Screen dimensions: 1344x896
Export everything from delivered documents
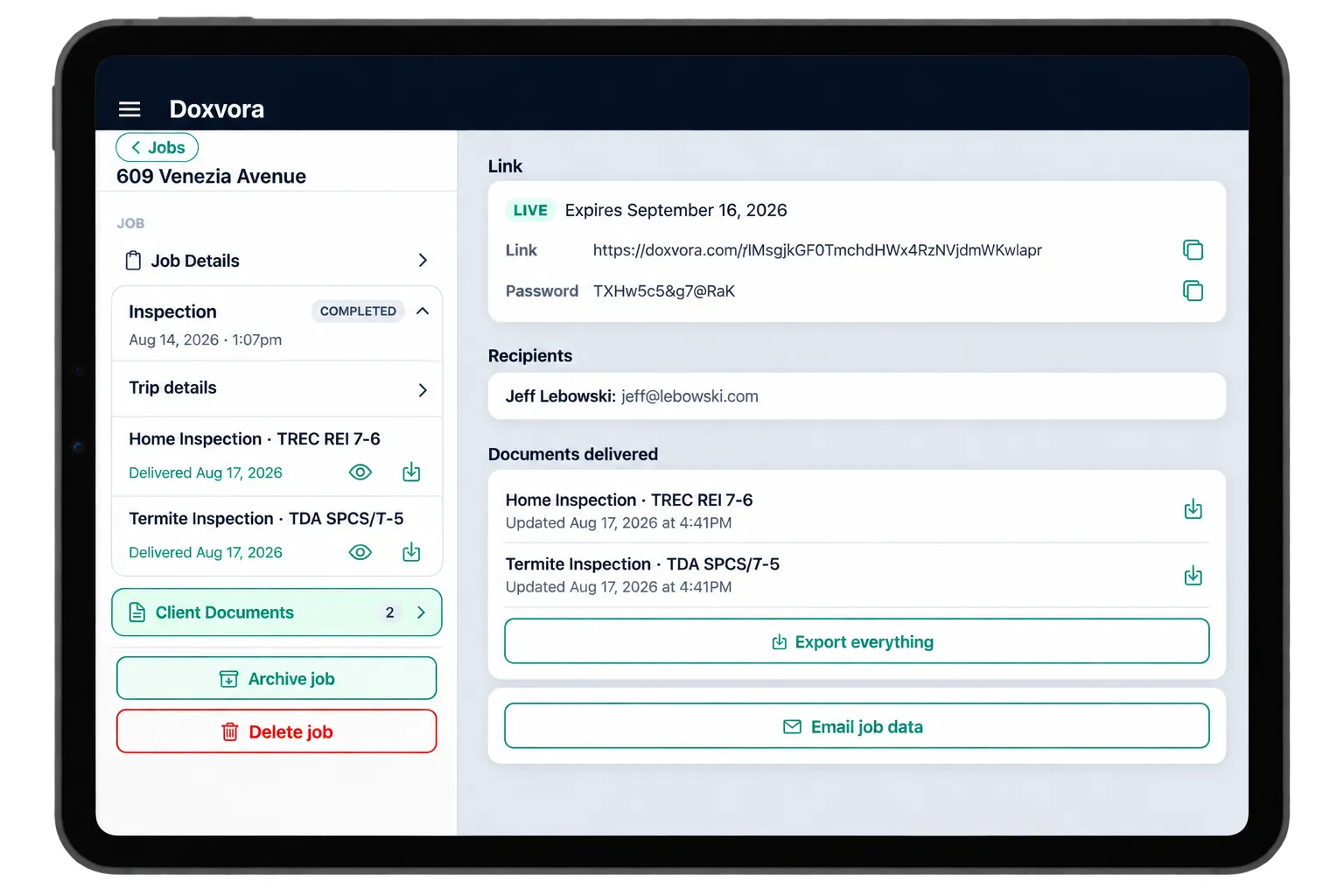point(857,641)
